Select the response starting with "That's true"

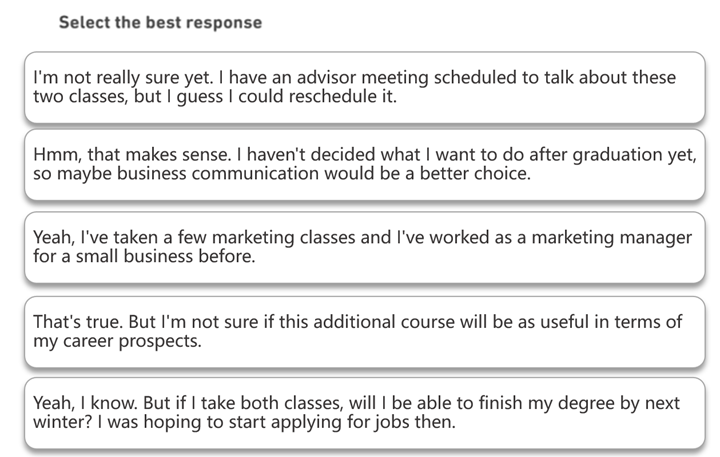tap(365, 332)
